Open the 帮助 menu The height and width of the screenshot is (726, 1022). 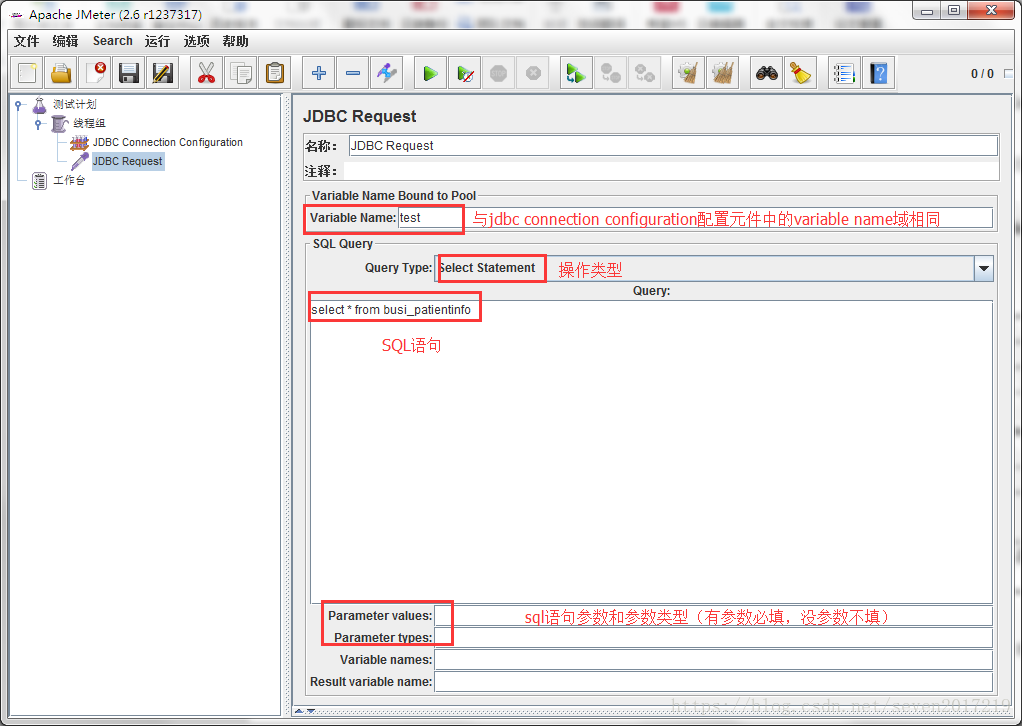(x=235, y=41)
